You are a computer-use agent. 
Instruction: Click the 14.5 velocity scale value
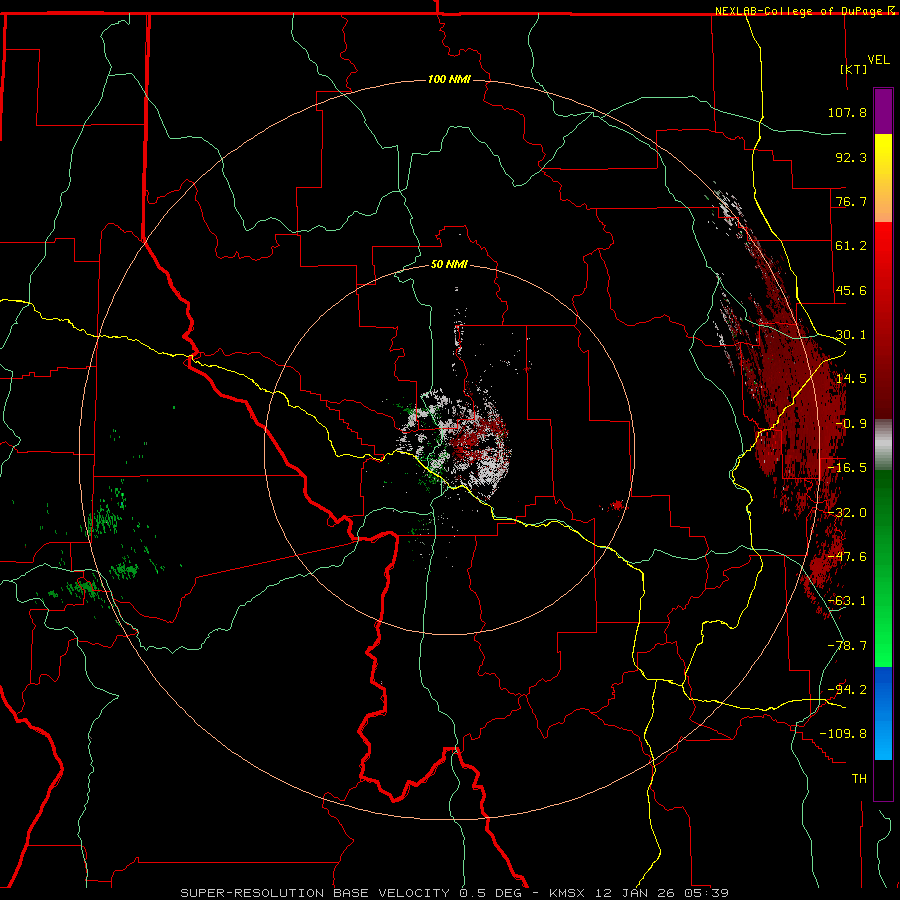click(x=851, y=379)
